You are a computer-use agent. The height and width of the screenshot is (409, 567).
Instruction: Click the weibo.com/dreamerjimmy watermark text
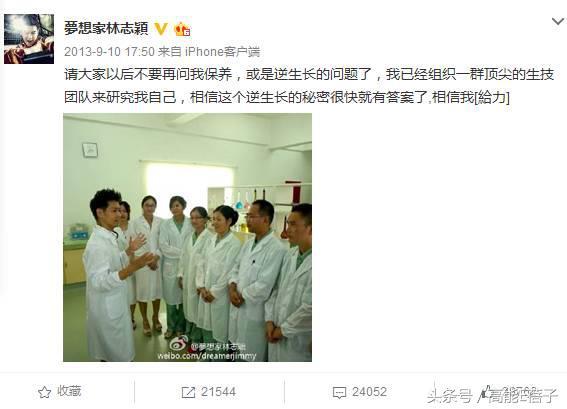pos(207,356)
